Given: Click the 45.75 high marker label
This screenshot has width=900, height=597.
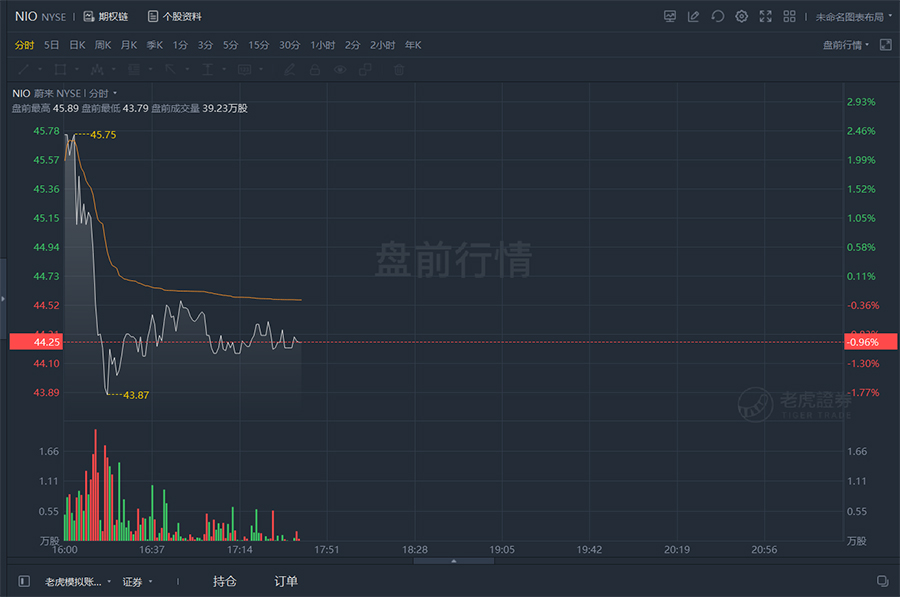Looking at the screenshot, I should click(x=103, y=135).
